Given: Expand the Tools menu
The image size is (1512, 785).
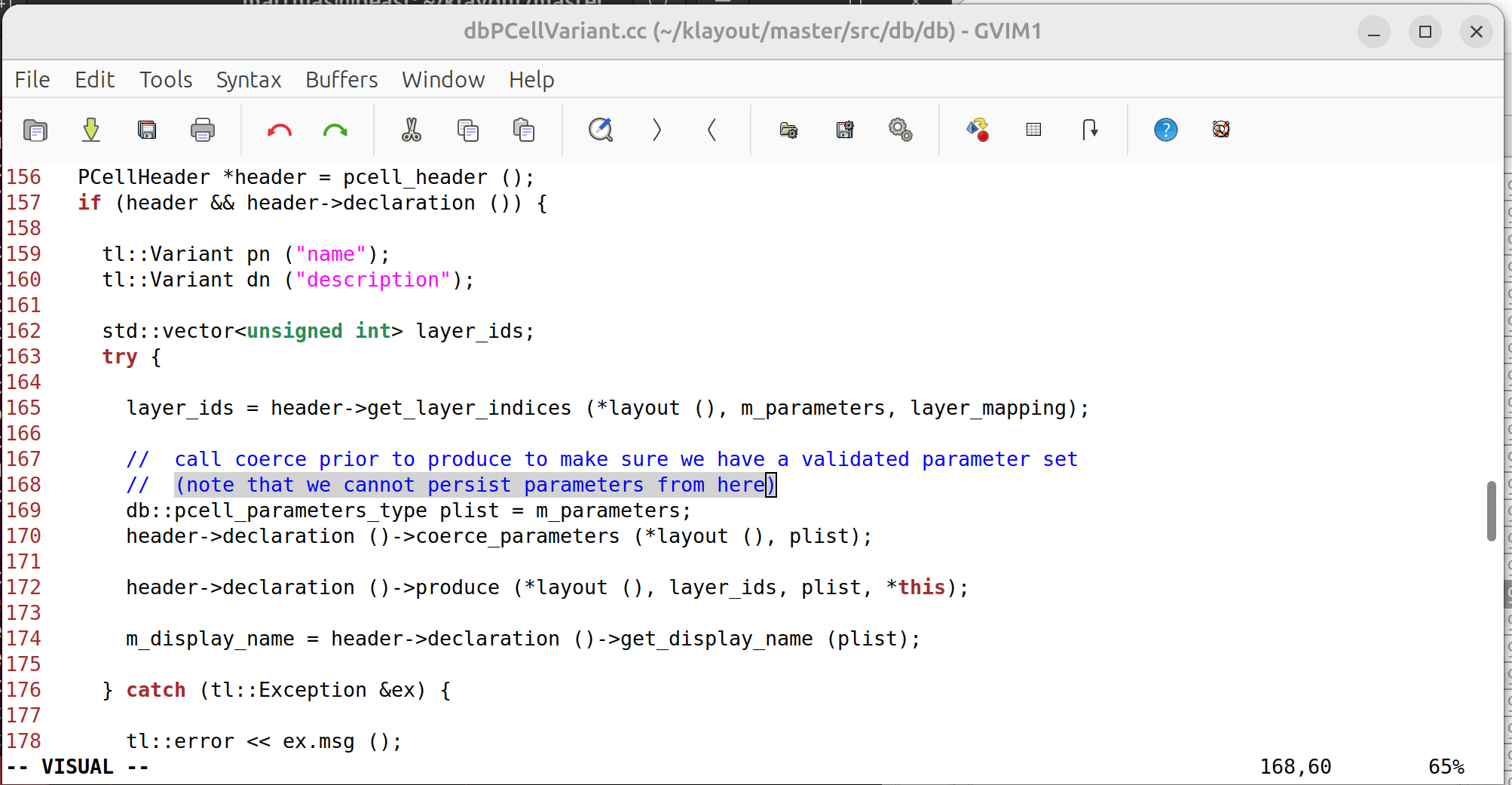Looking at the screenshot, I should pyautogui.click(x=166, y=80).
